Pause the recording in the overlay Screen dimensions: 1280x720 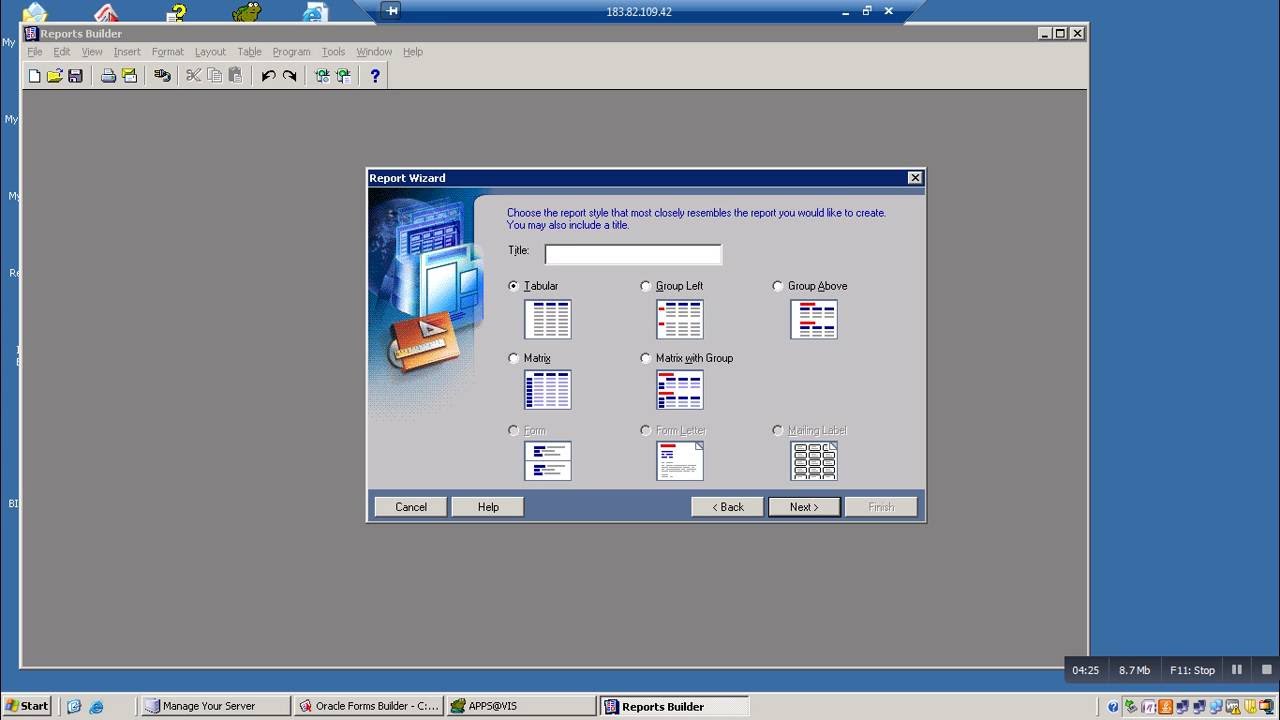(1237, 670)
